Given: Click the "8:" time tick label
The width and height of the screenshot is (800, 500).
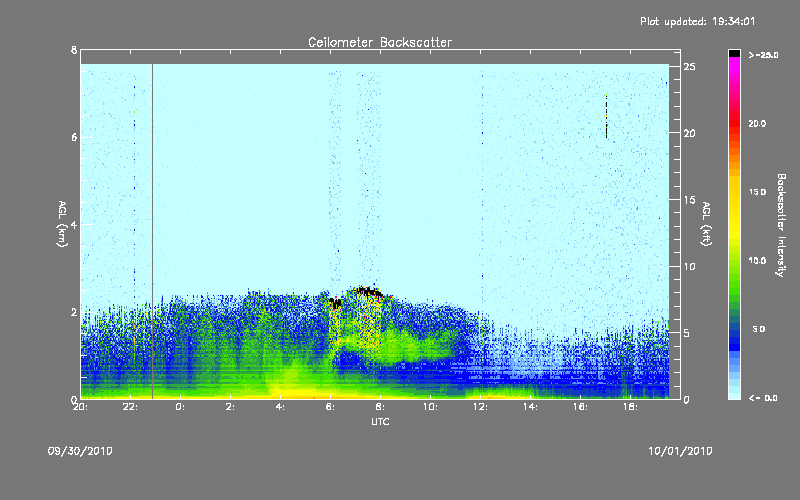Looking at the screenshot, I should [380, 407].
